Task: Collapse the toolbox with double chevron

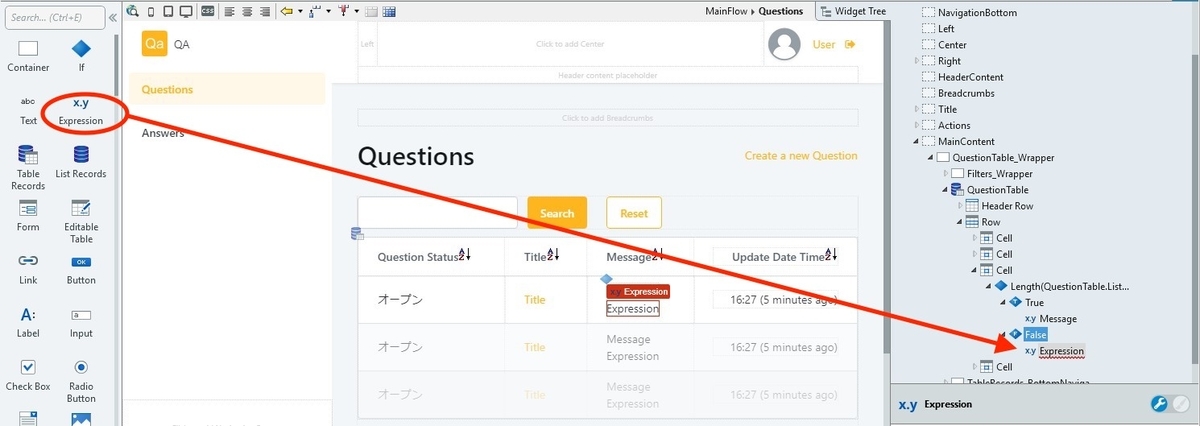Action: (x=113, y=17)
